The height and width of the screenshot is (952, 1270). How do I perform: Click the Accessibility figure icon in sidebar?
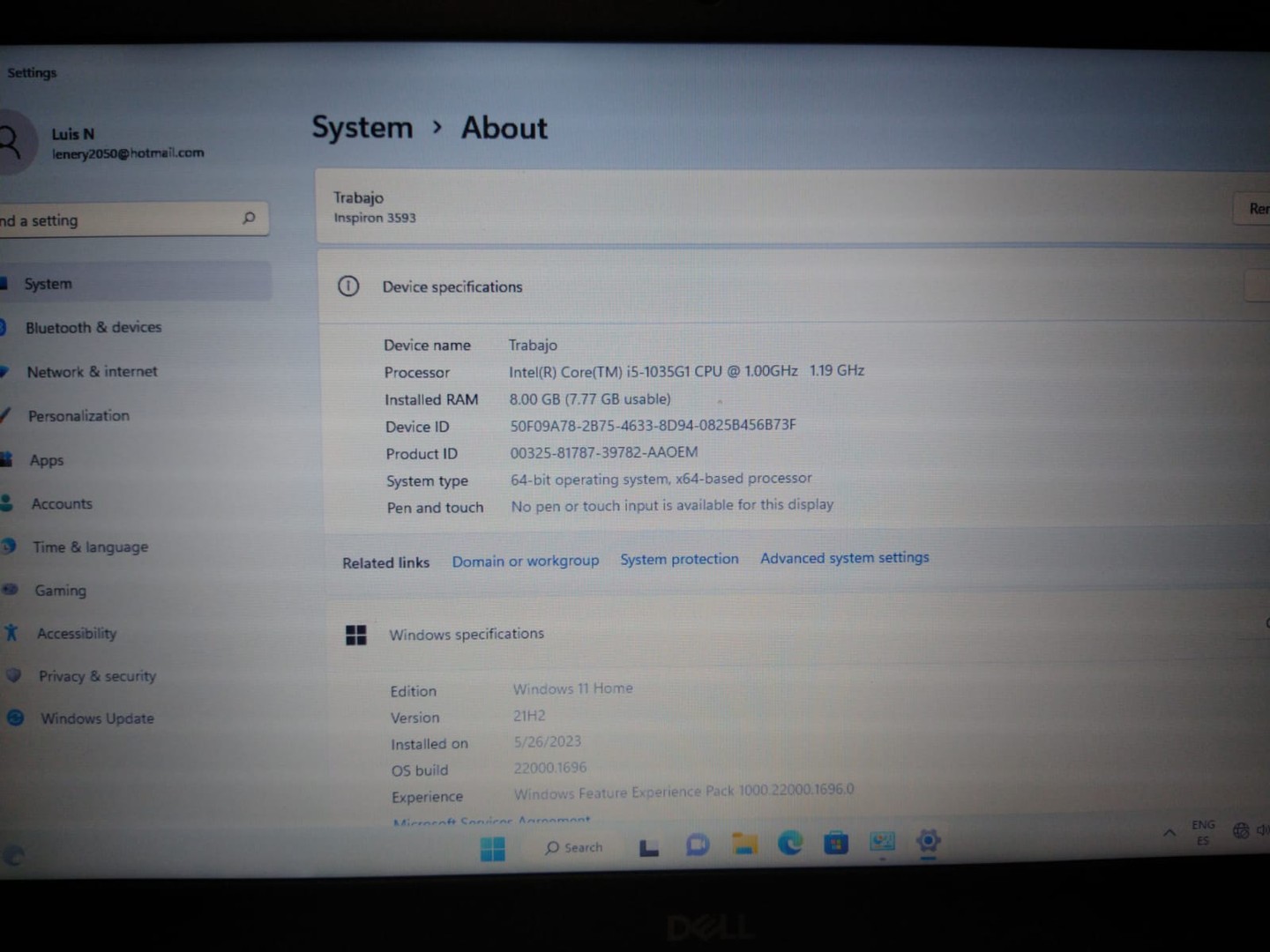[x=11, y=632]
